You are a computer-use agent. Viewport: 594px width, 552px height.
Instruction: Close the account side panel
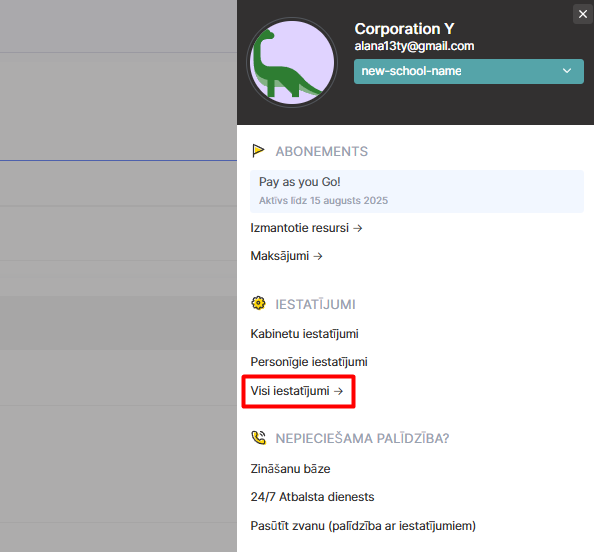(583, 14)
